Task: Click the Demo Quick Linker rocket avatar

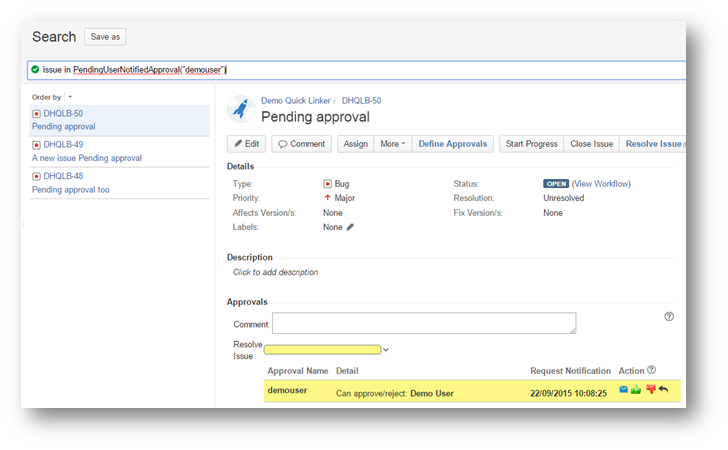Action: (x=240, y=109)
